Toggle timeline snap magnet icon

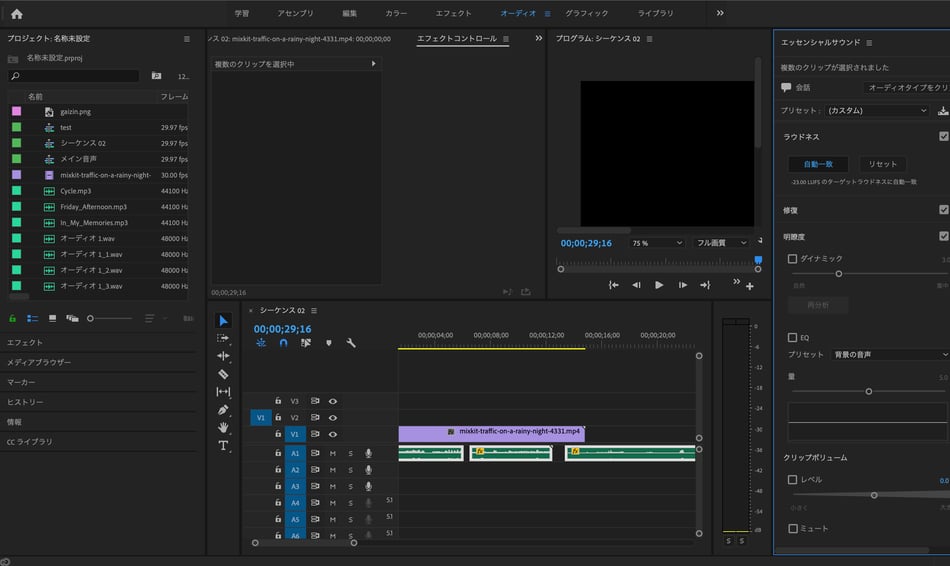pos(283,343)
